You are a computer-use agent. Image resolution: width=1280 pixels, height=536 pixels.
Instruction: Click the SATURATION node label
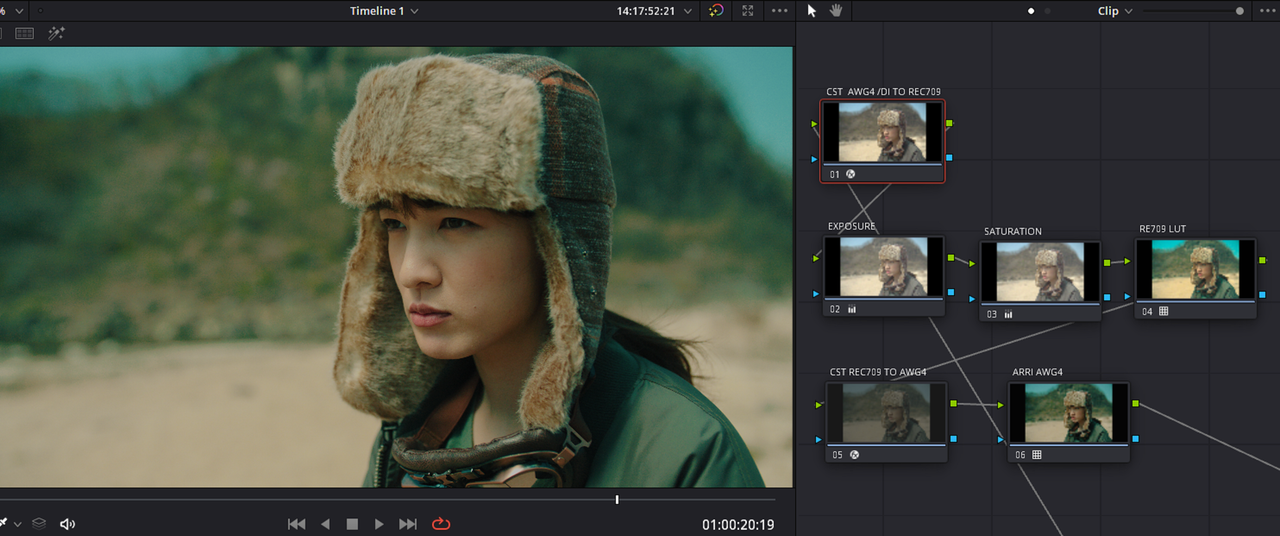(x=1012, y=231)
